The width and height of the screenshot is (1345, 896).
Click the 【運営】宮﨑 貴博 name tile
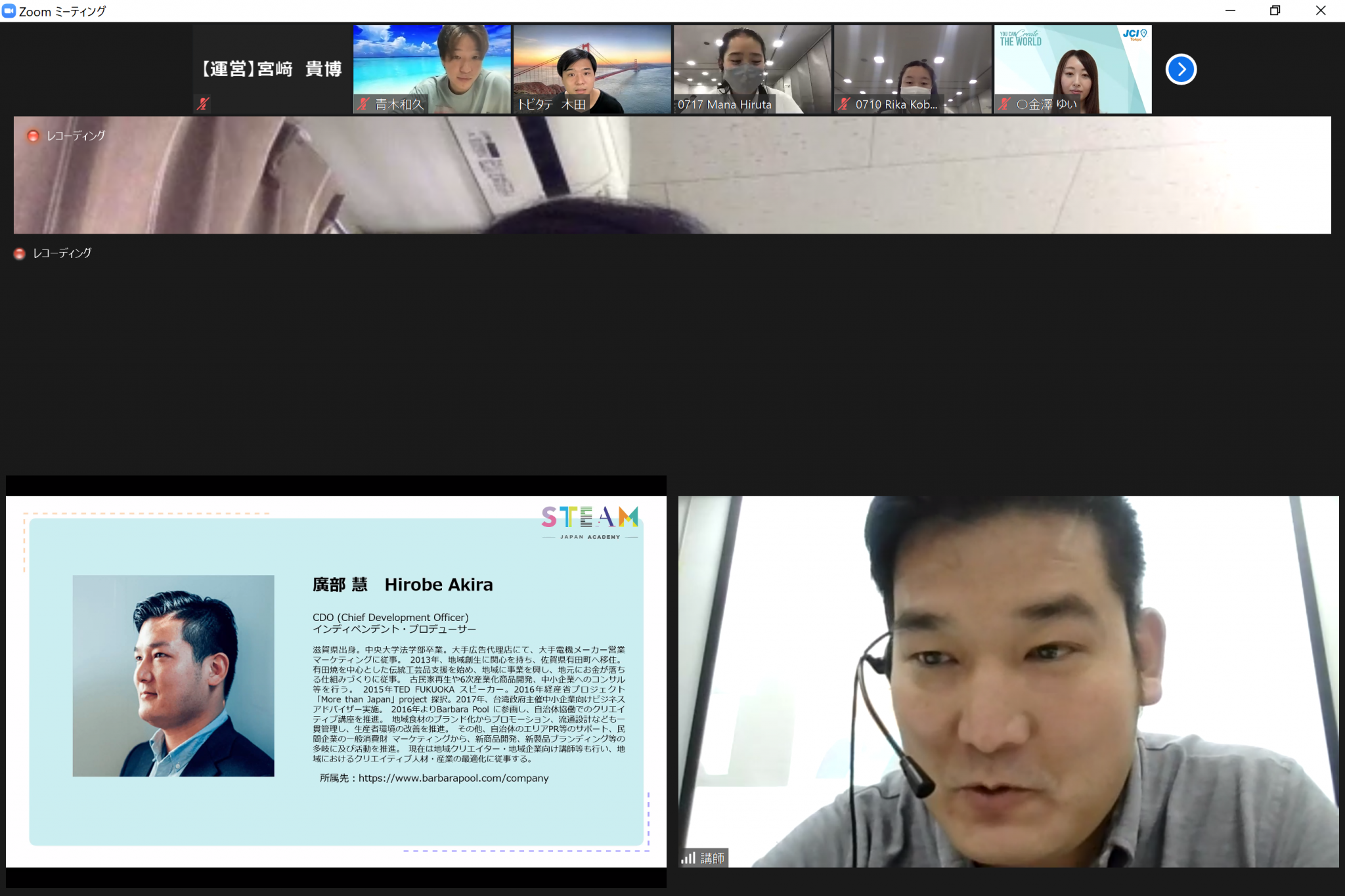pyautogui.click(x=272, y=68)
